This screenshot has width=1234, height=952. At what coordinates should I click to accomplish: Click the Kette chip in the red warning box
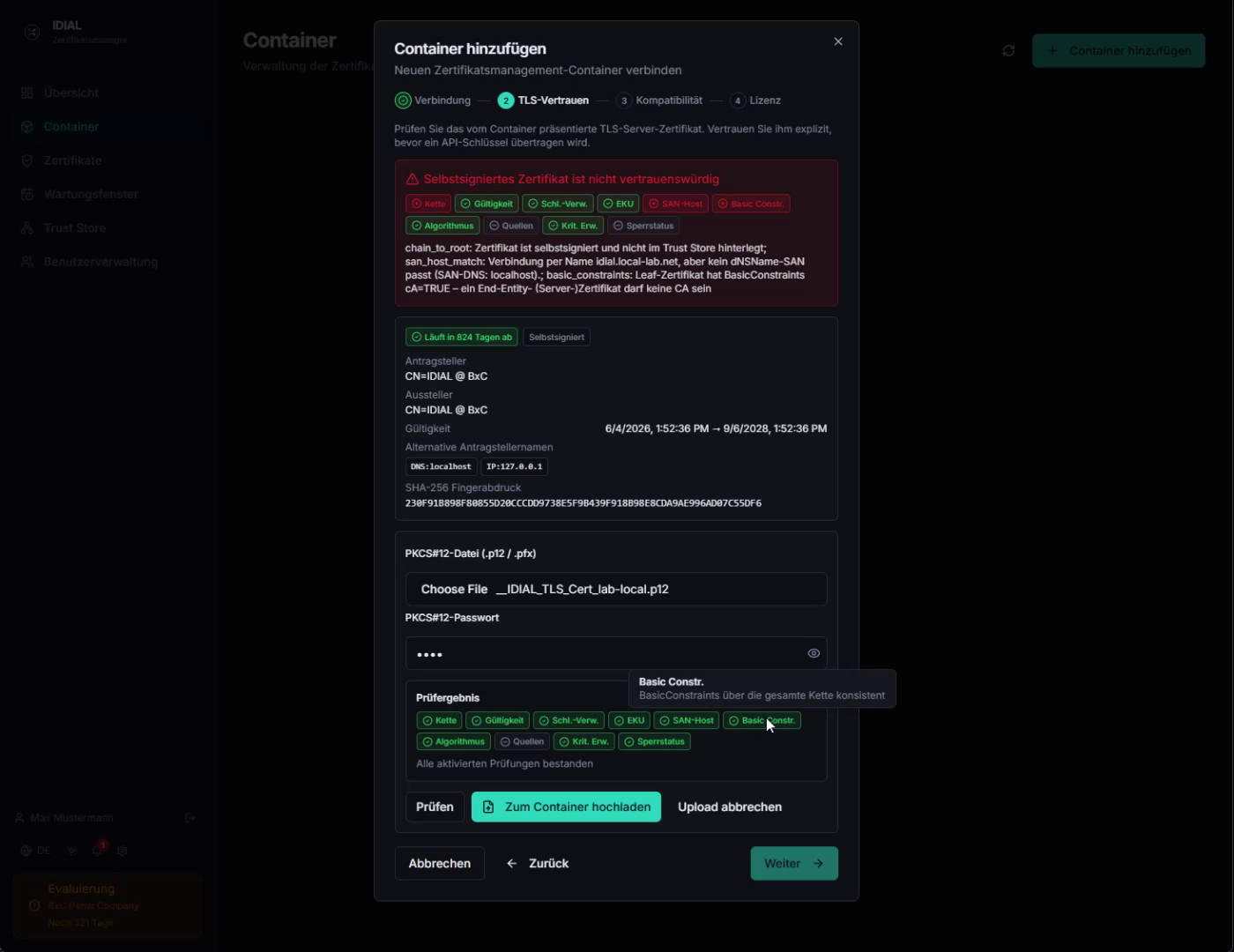428,204
